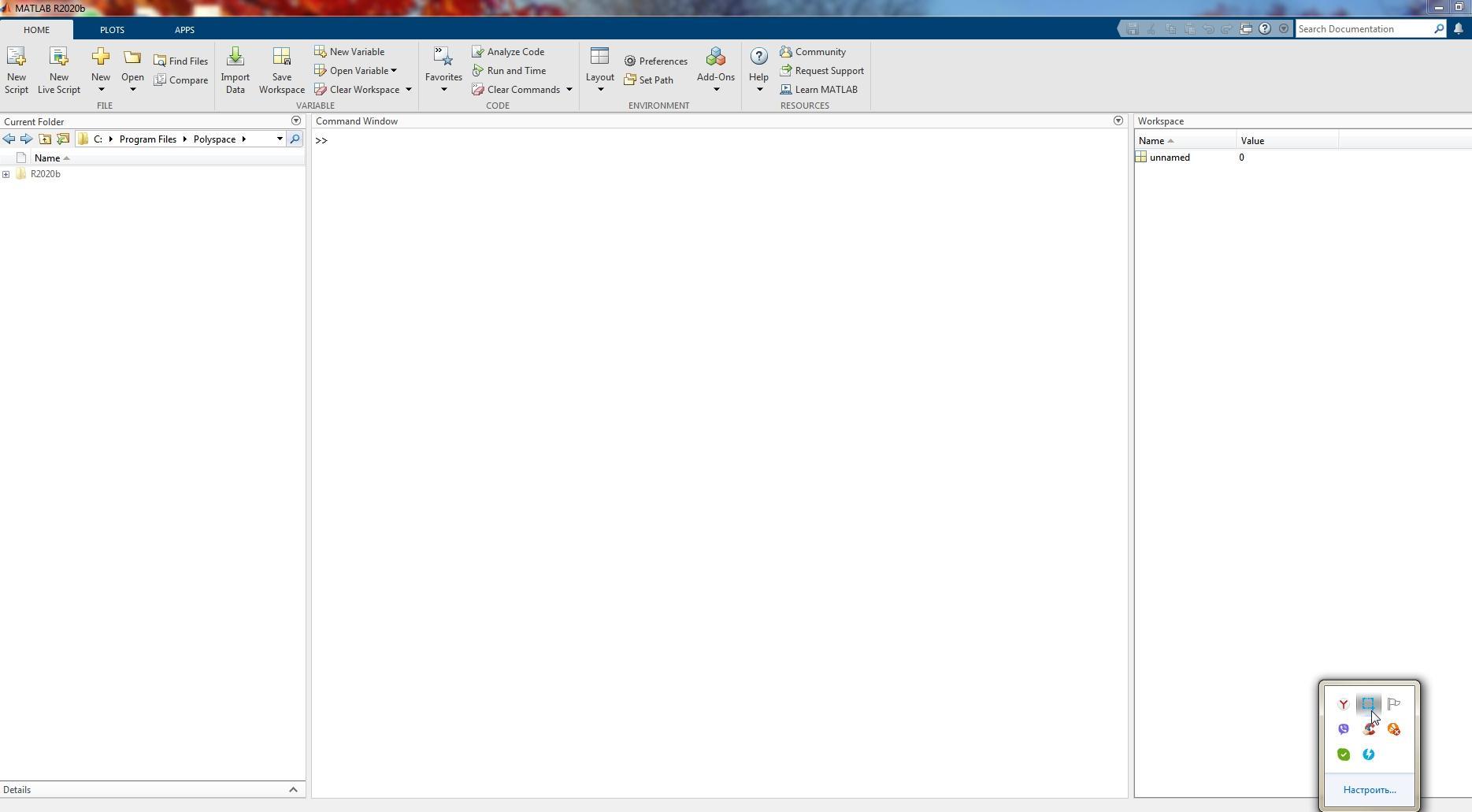Click the Настроить... link
This screenshot has height=812, width=1472.
(1369, 790)
